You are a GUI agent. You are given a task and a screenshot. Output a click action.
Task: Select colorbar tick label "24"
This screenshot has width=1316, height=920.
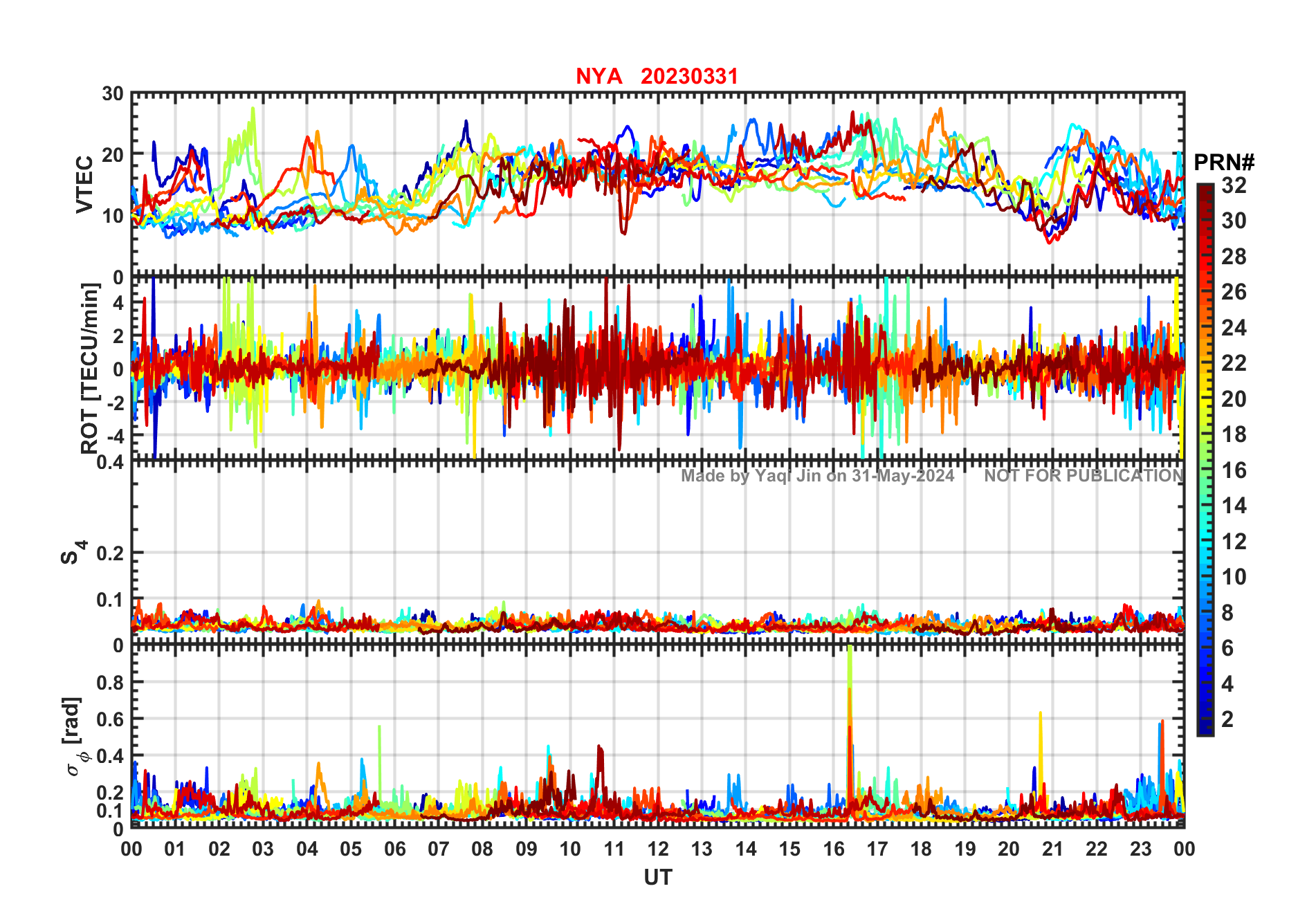[x=1234, y=327]
